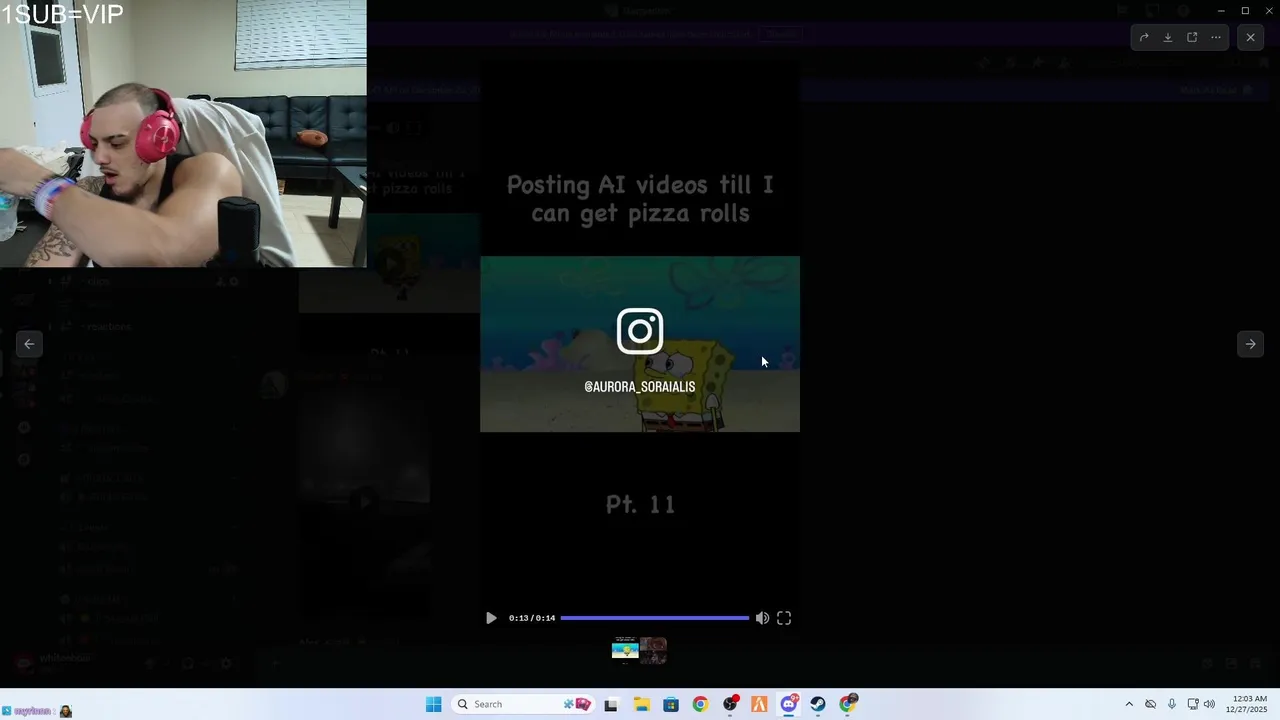Open Steam from the taskbar
Viewport: 1280px width, 720px height.
click(818, 704)
